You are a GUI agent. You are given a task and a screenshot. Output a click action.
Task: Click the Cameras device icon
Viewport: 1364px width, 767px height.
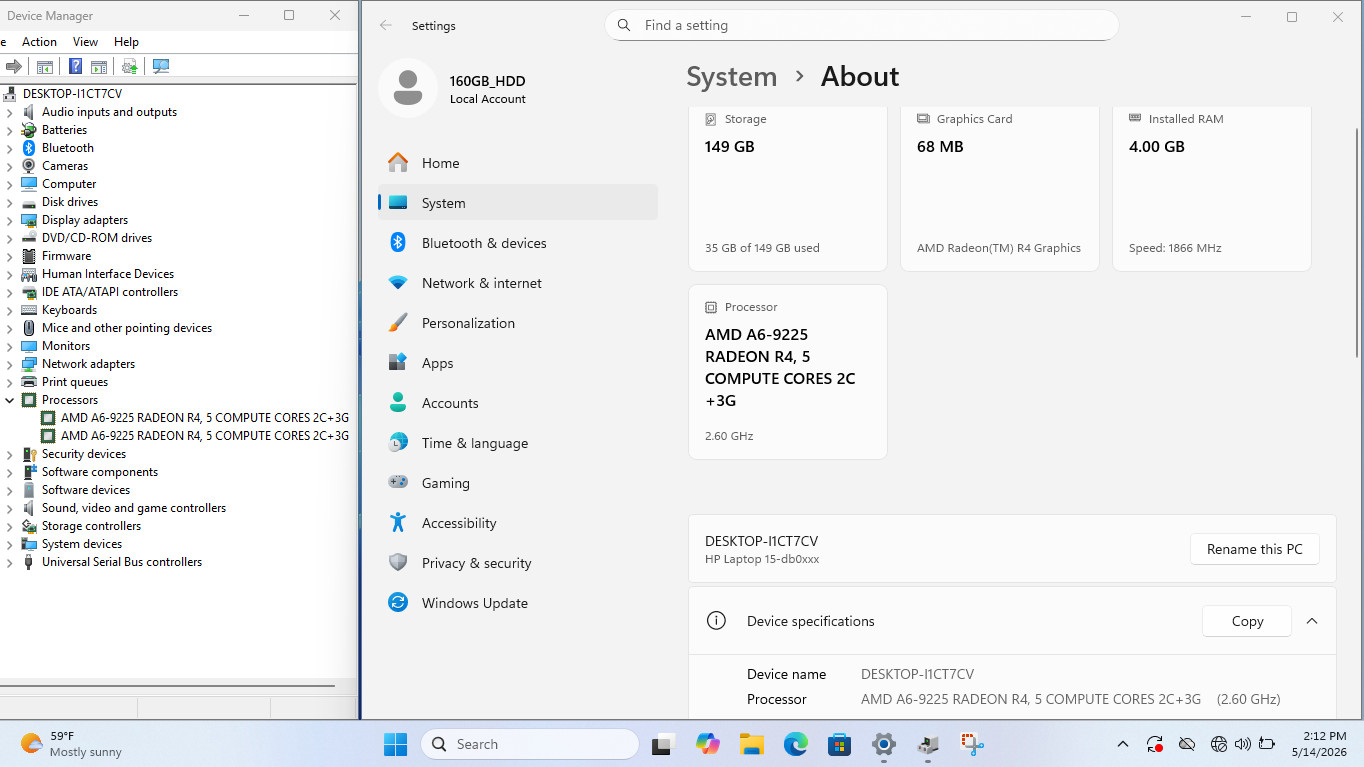[29, 166]
